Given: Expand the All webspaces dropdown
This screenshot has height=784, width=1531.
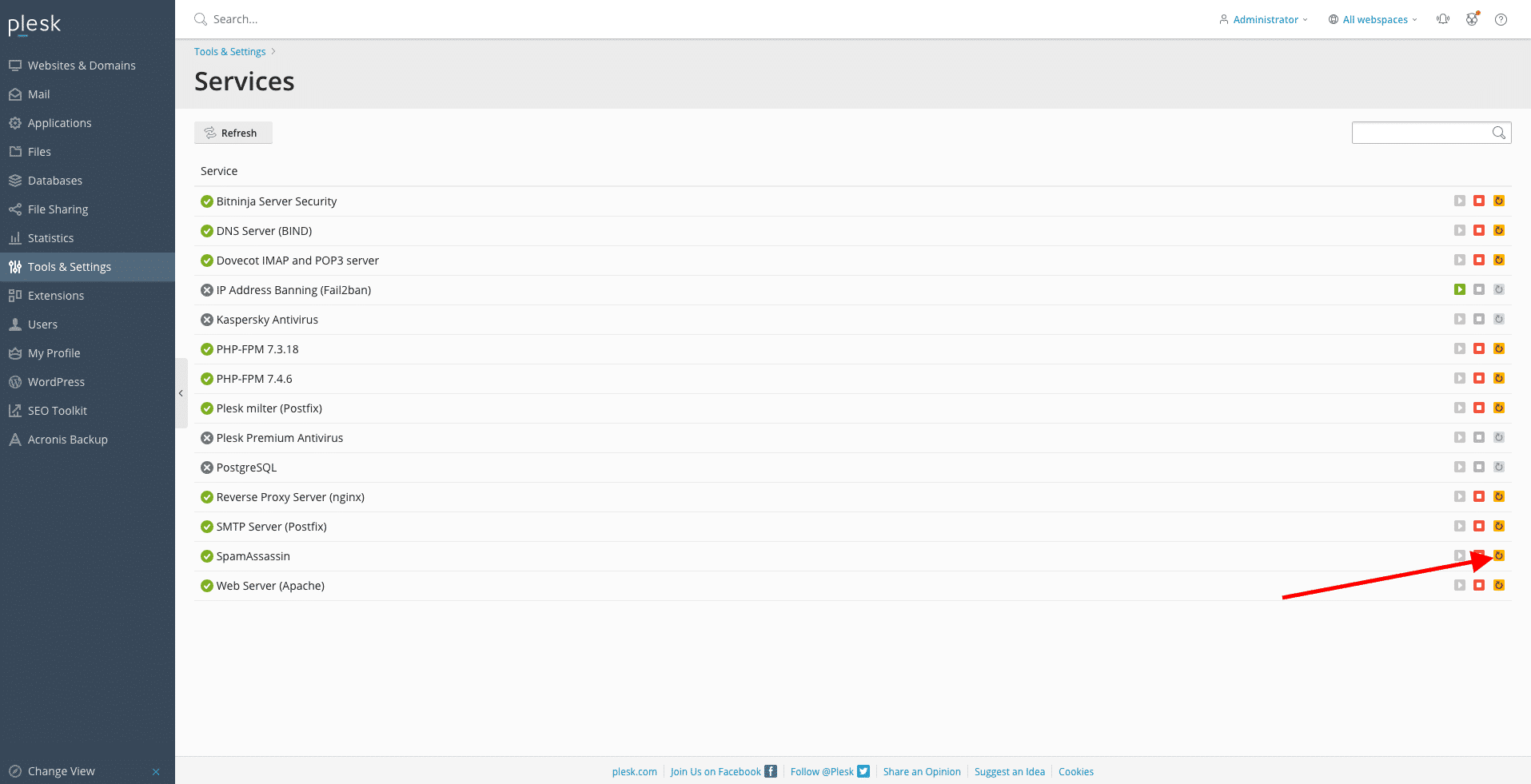Looking at the screenshot, I should (1373, 20).
